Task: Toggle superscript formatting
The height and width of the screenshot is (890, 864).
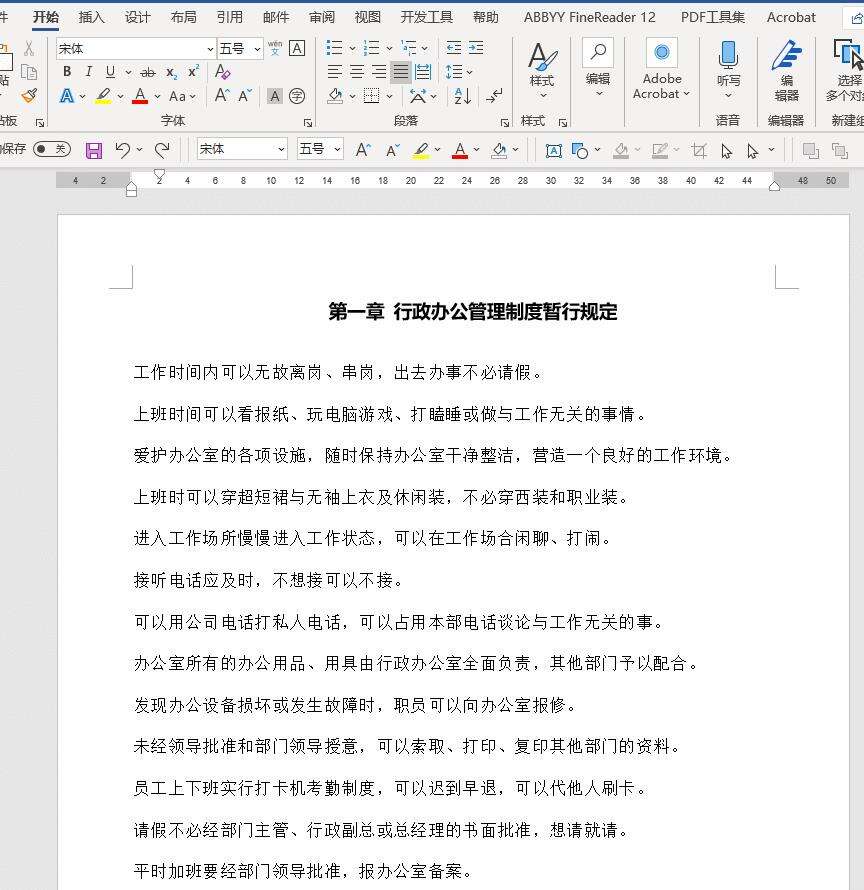Action: 194,72
